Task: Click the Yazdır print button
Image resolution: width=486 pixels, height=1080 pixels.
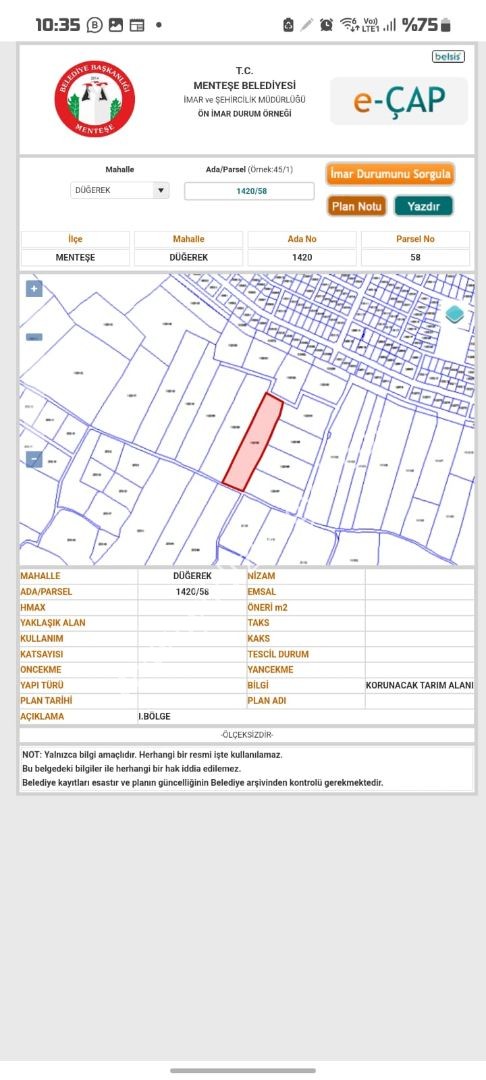Action: (423, 206)
